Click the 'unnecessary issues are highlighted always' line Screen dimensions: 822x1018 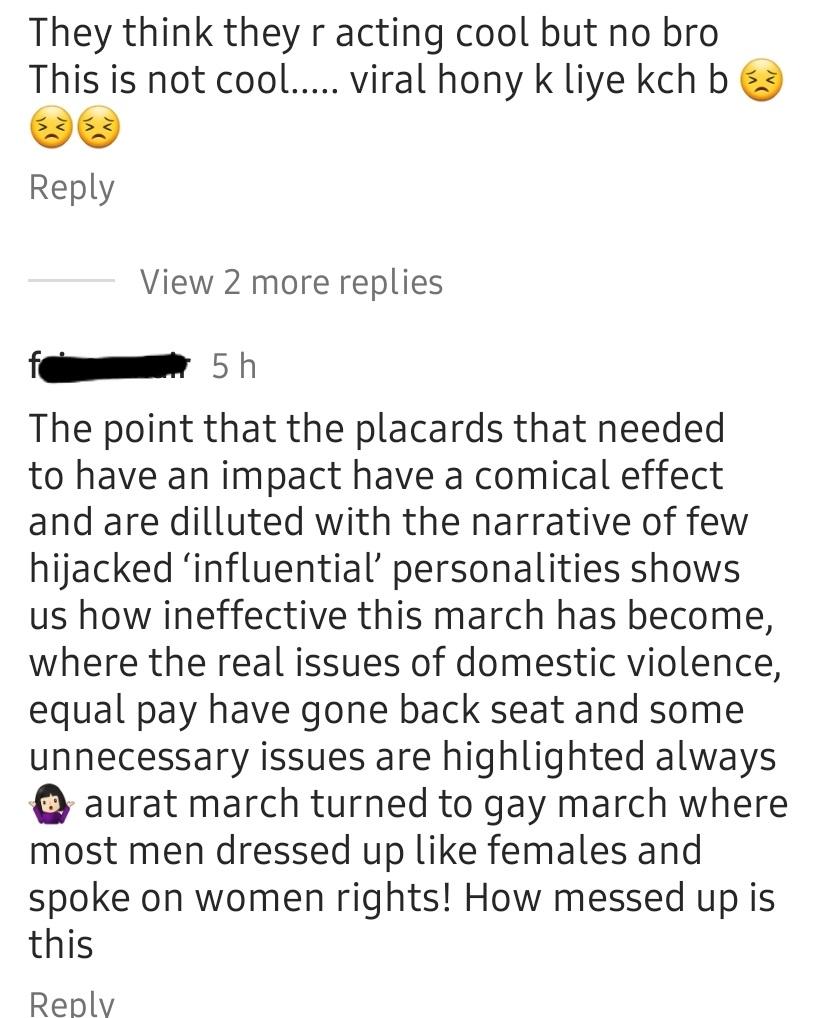[403, 757]
